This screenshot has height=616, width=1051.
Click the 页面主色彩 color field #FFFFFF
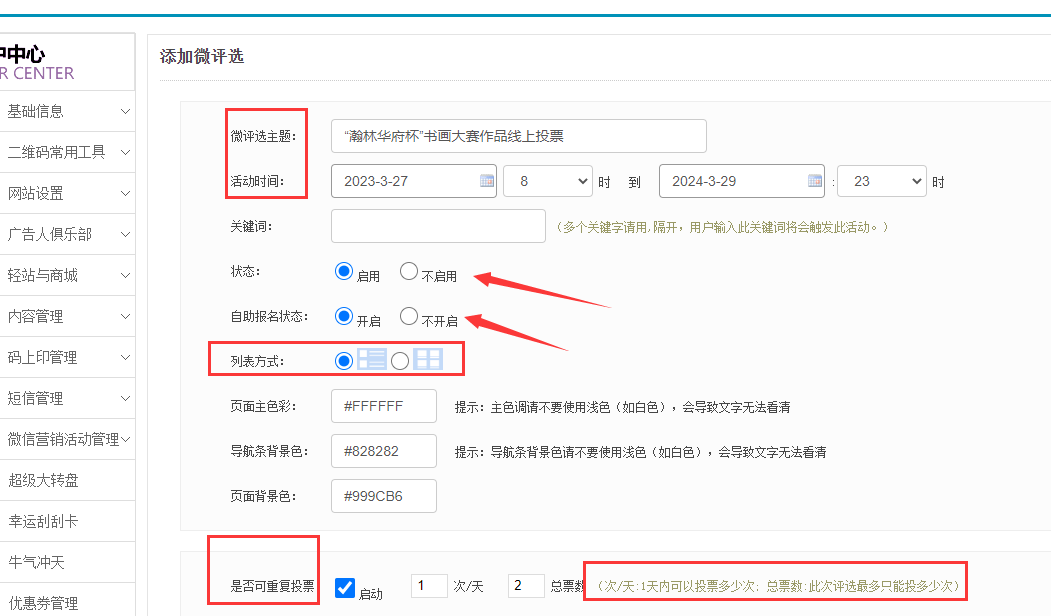[x=384, y=407]
